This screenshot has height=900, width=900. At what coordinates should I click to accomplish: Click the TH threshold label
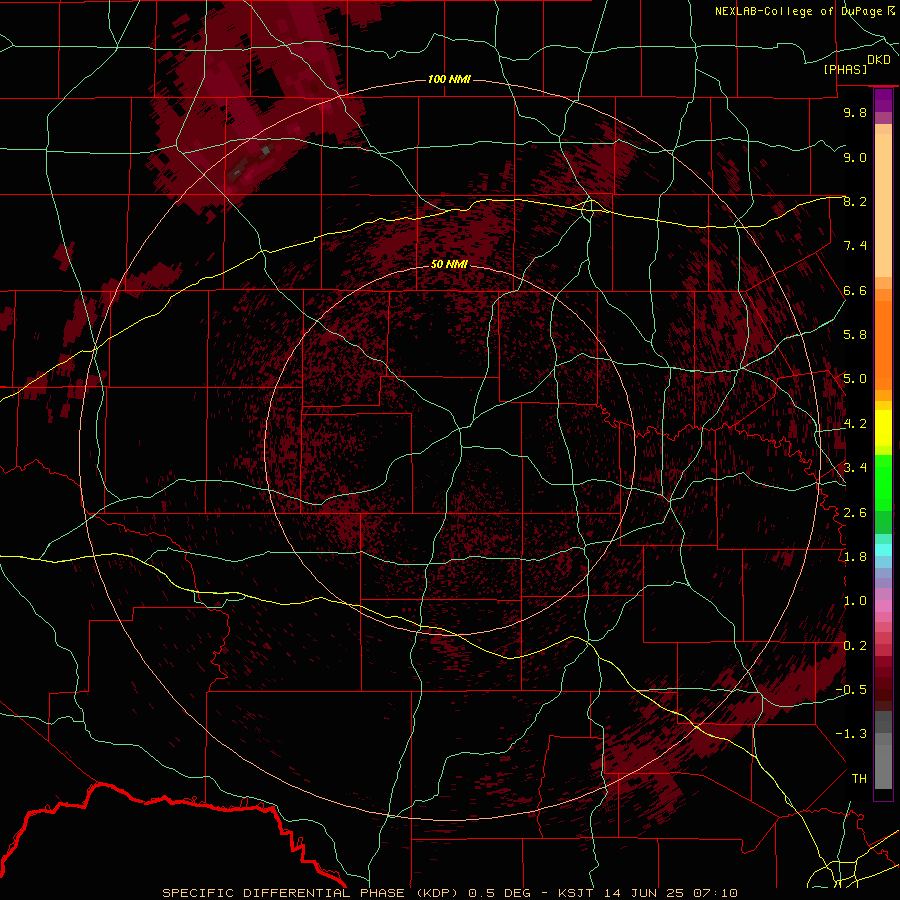click(x=859, y=779)
